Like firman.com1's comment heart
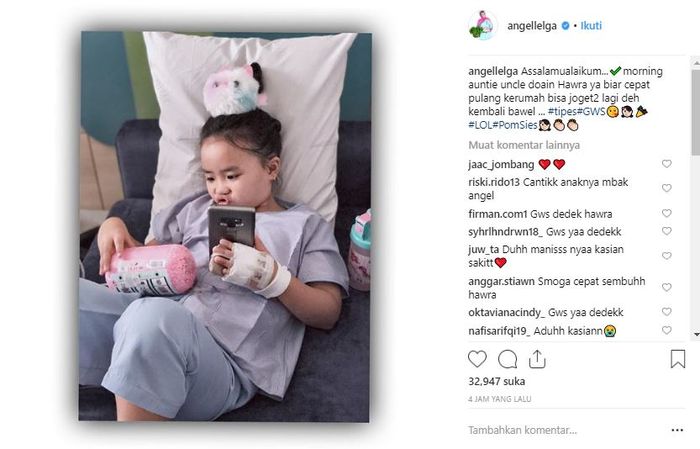Viewport: 700px width, 449px height. 667,213
